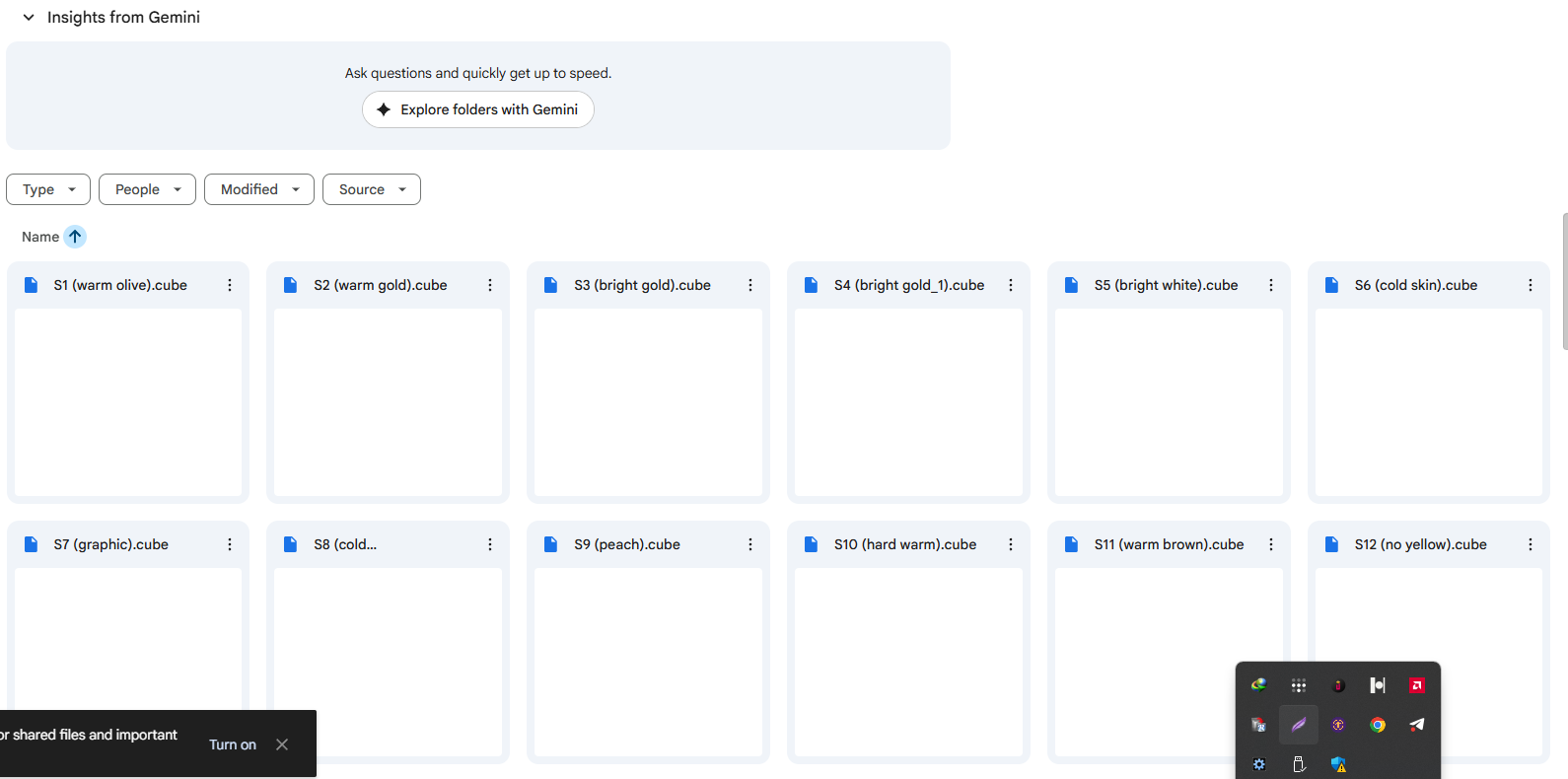
Task: Click the sort direction arrow next to Name
Action: pos(75,237)
